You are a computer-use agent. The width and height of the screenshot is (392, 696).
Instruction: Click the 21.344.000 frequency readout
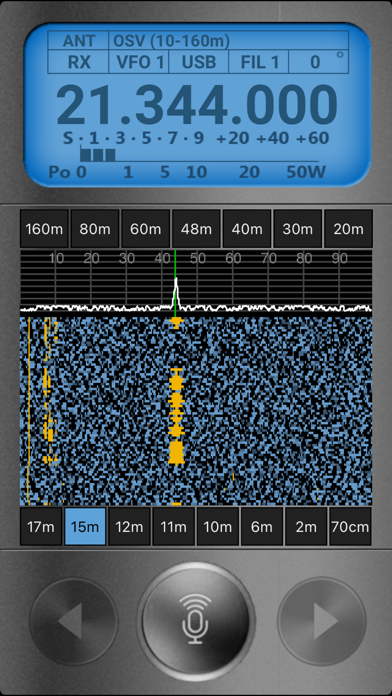click(197, 105)
